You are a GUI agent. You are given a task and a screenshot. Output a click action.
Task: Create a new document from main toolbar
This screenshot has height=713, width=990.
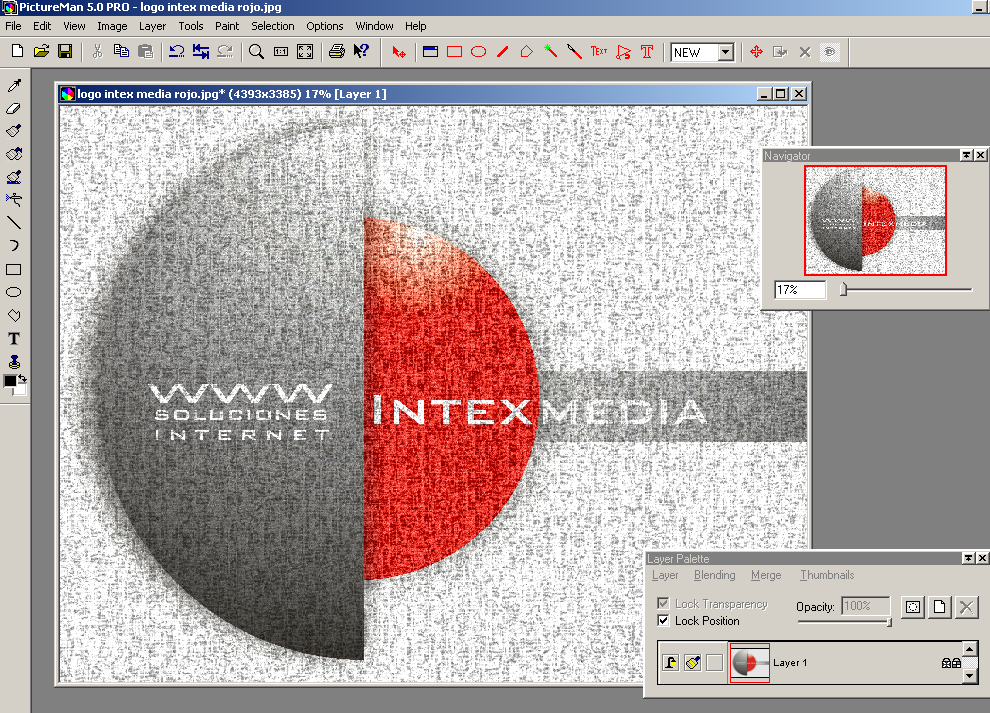pyautogui.click(x=17, y=51)
